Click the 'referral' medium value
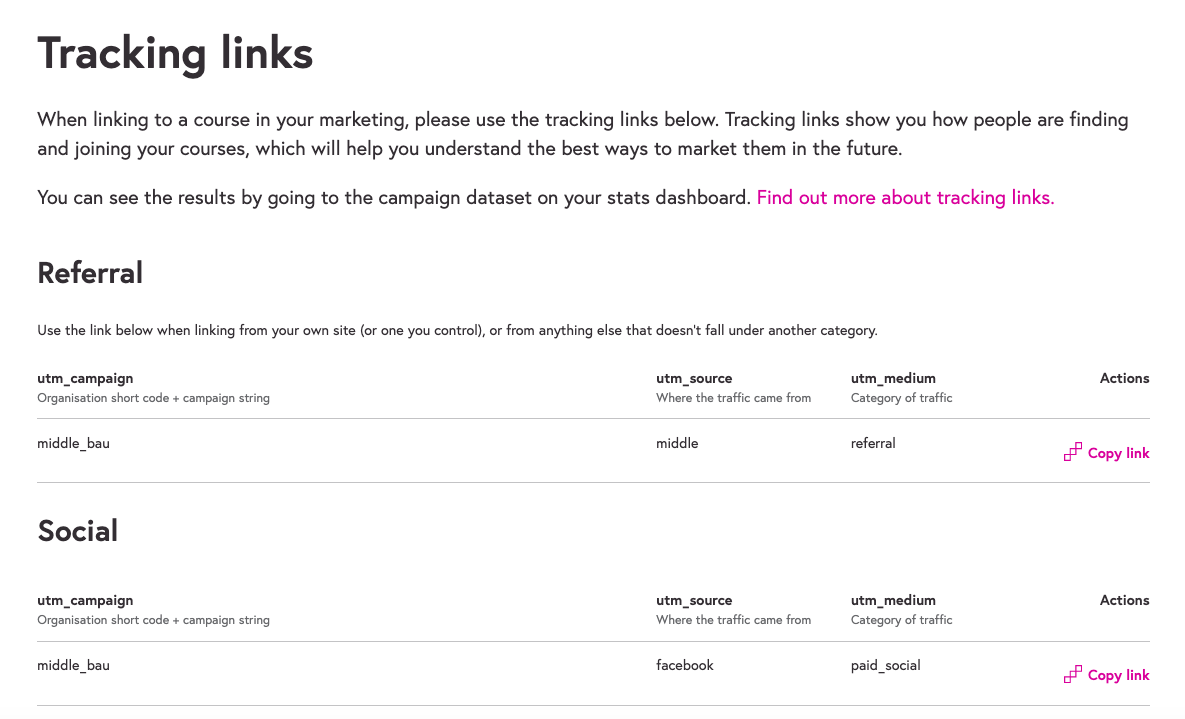 [873, 443]
